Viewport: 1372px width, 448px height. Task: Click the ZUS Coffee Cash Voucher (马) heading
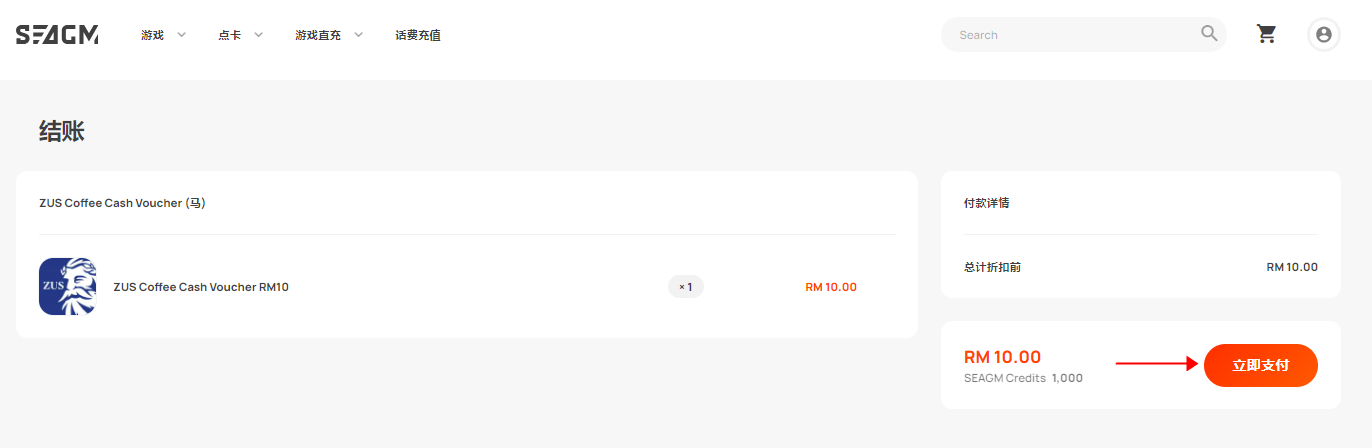pyautogui.click(x=122, y=203)
